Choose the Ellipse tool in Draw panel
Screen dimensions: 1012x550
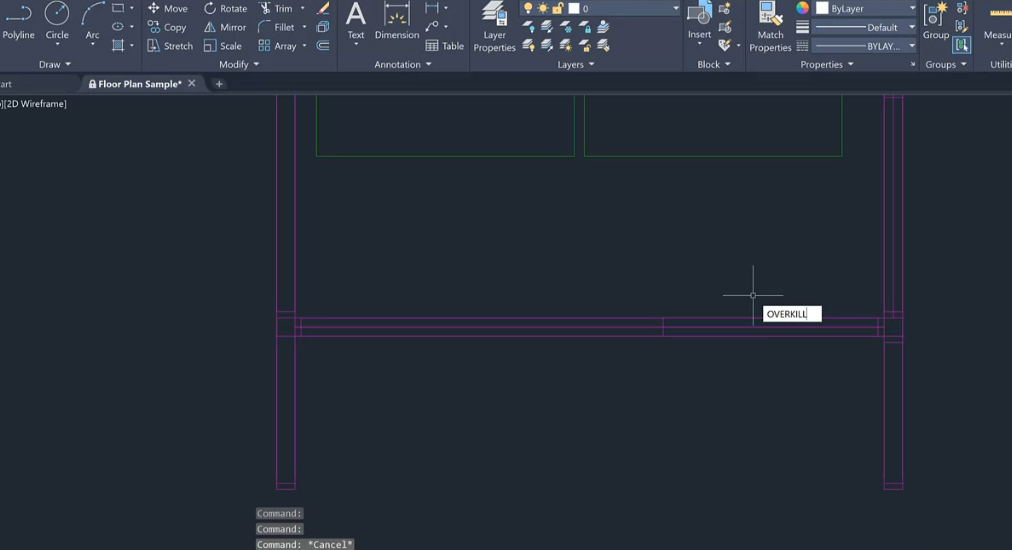pyautogui.click(x=118, y=27)
